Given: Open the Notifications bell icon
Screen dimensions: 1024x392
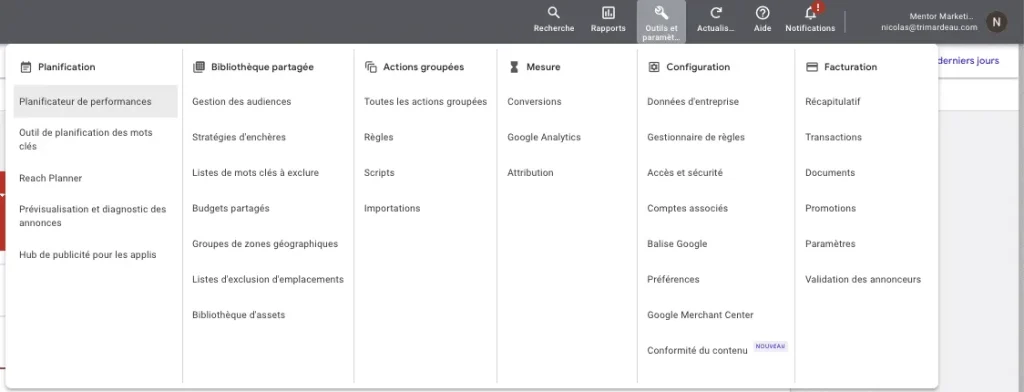Looking at the screenshot, I should pos(810,13).
